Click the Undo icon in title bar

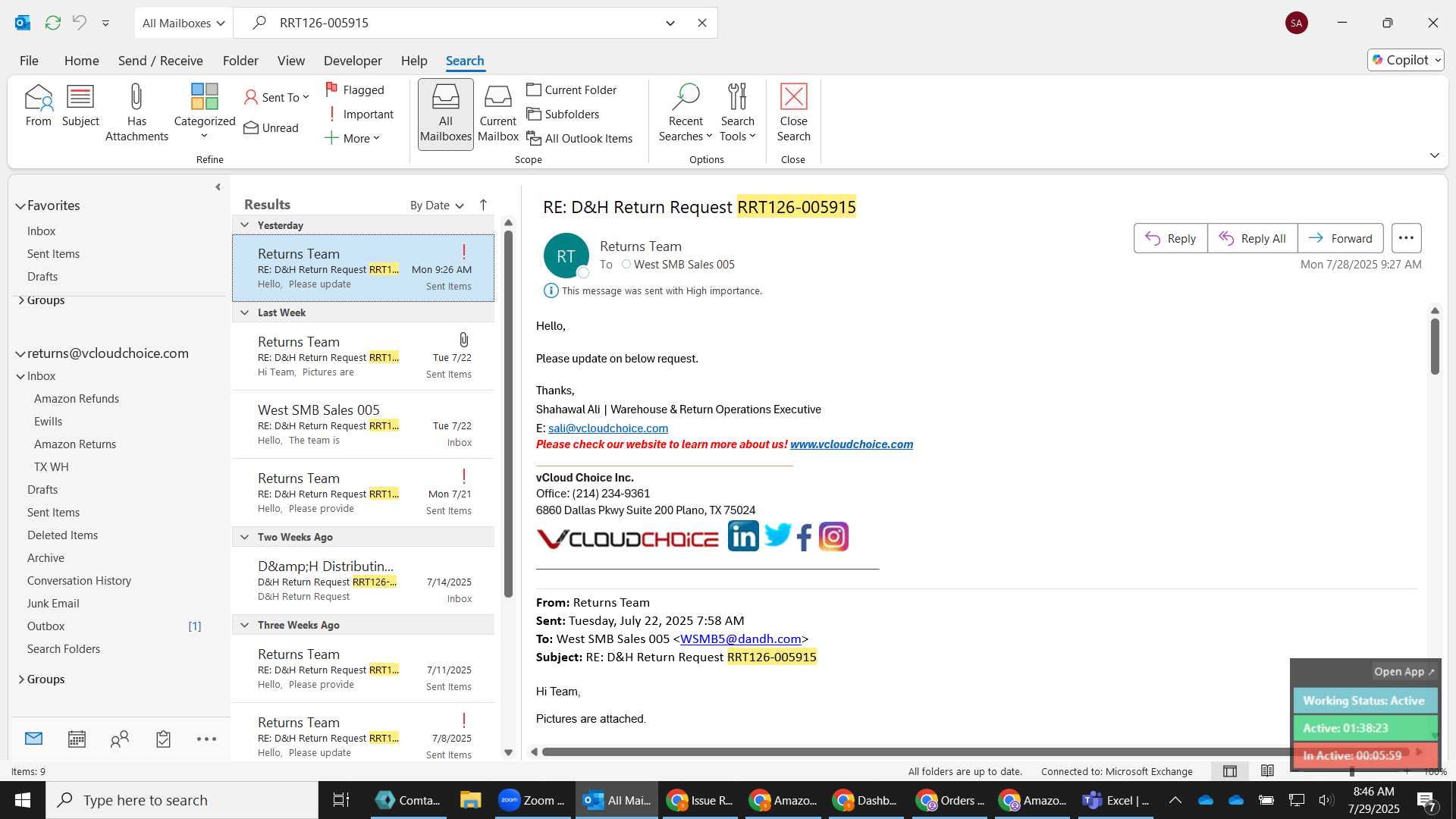point(79,23)
